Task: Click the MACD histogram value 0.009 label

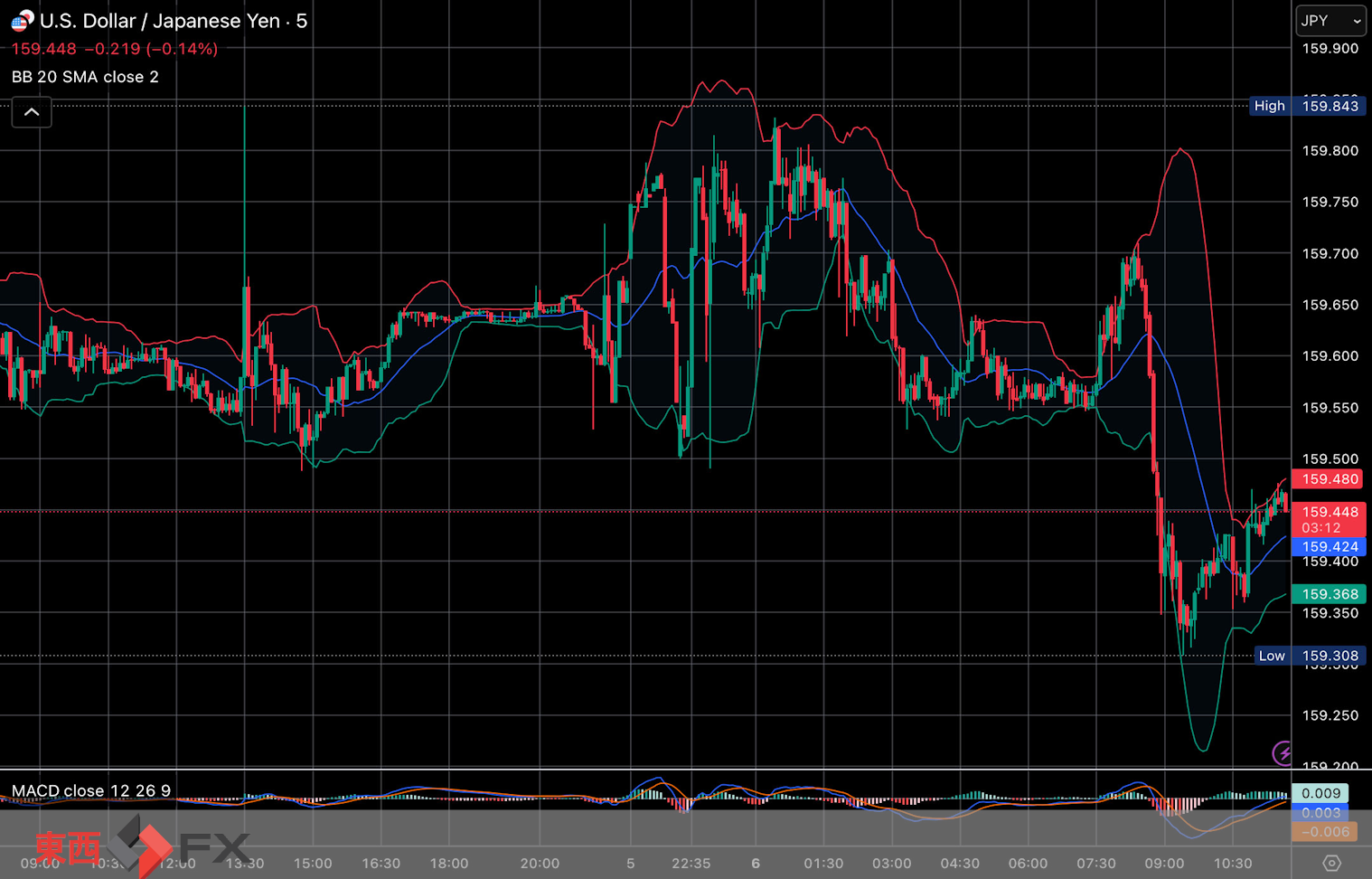Action: pos(1320,793)
